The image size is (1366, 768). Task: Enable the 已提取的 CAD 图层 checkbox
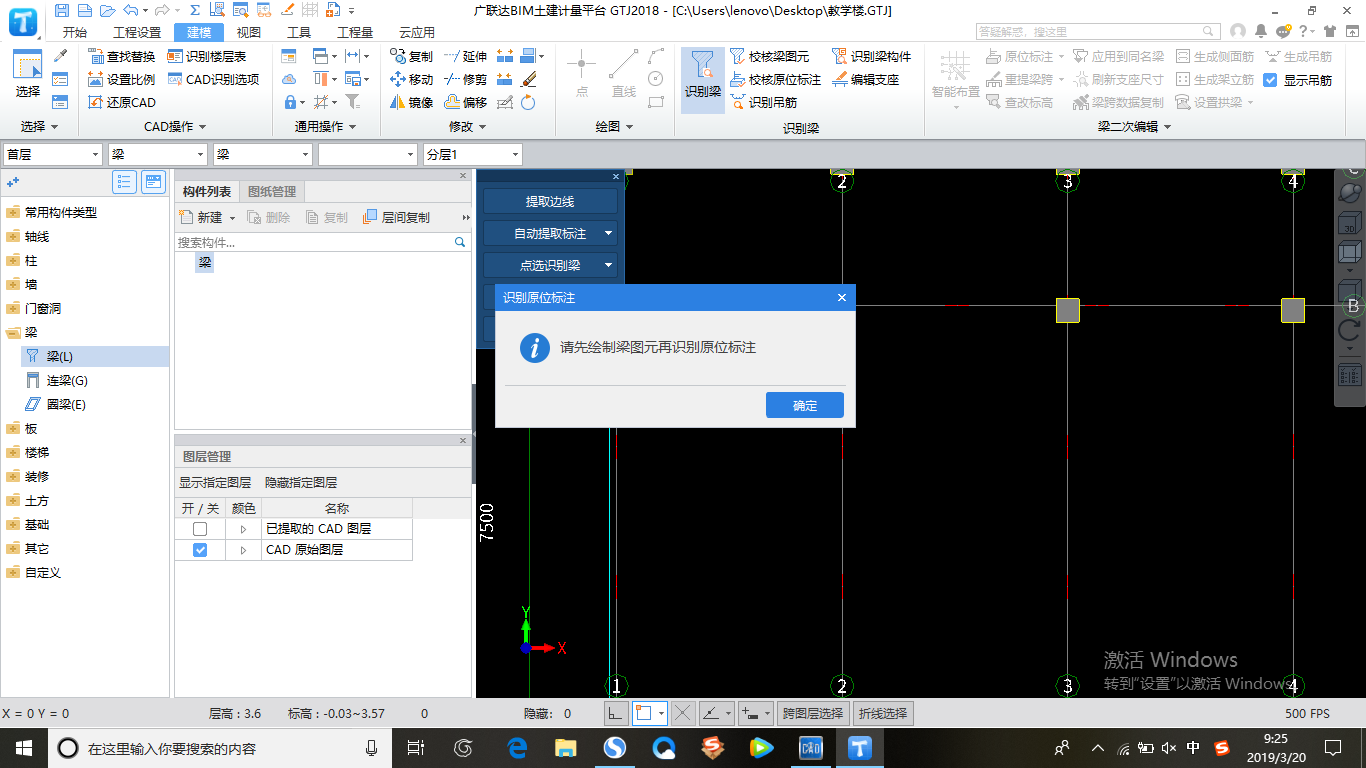(200, 529)
